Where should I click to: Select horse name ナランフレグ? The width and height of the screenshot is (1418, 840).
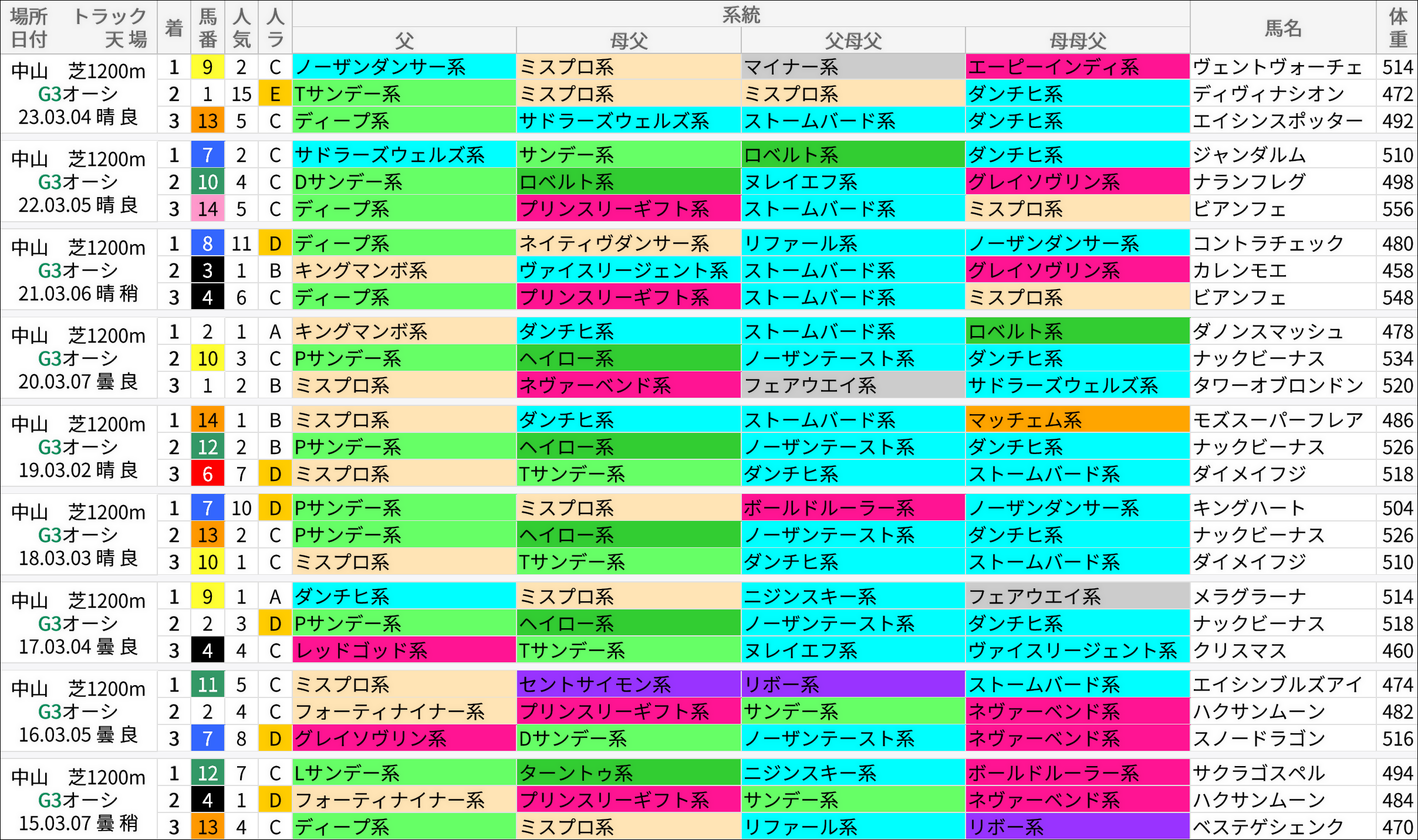click(x=1249, y=182)
